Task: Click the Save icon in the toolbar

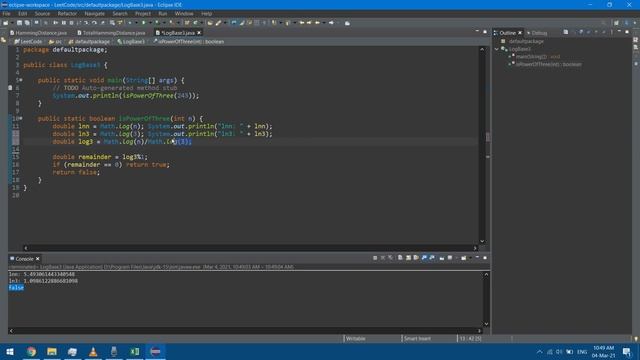Action: (x=19, y=23)
